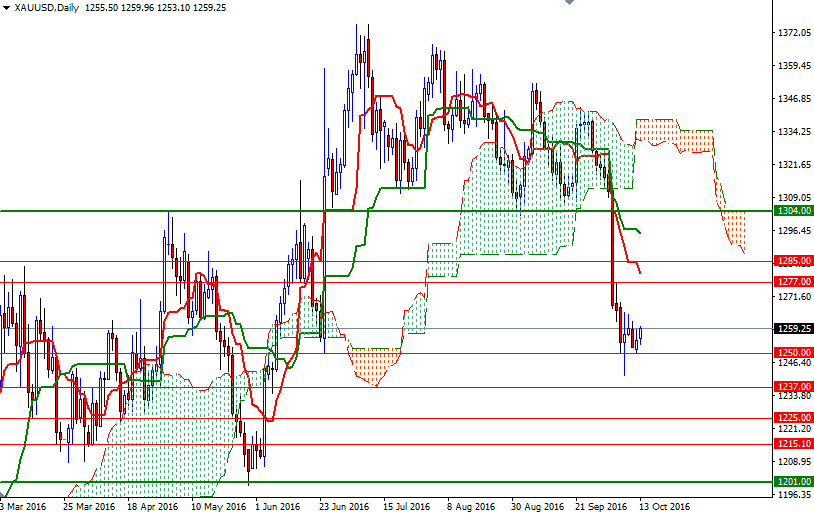Viewport: 814px width, 514px height.
Task: Click the 21 Sep 2016 date on time axis
Action: (601, 506)
